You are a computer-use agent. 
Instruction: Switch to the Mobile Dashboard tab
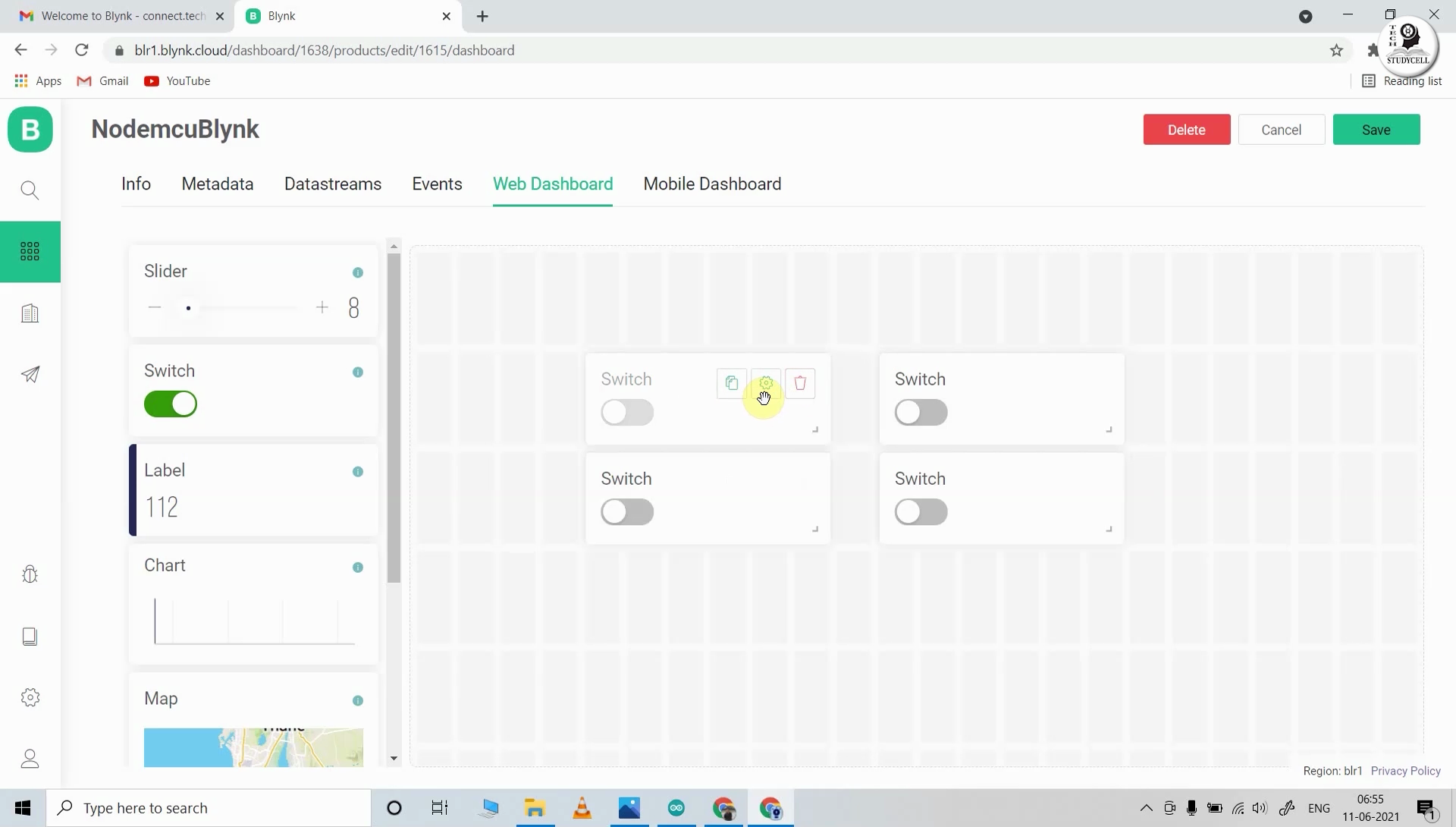pyautogui.click(x=711, y=184)
